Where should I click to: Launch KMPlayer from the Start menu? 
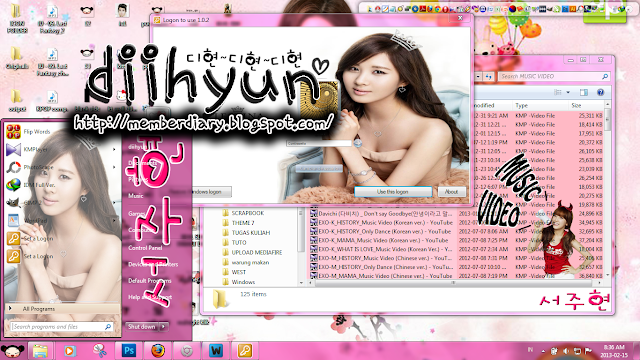27,149
